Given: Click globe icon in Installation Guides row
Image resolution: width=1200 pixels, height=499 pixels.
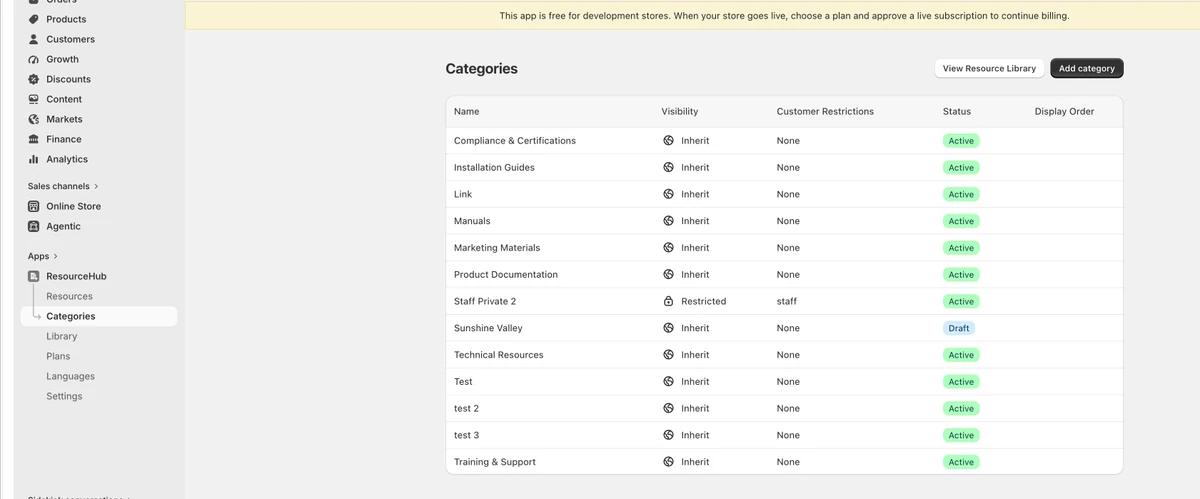Looking at the screenshot, I should click(668, 168).
